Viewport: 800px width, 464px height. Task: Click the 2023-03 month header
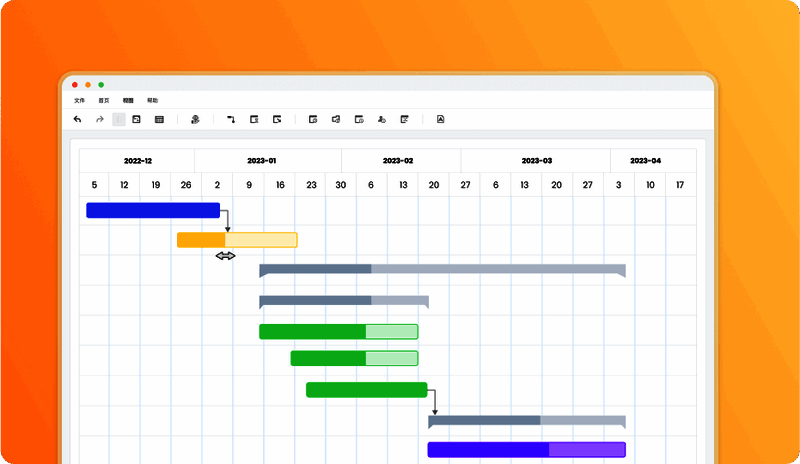[536, 161]
